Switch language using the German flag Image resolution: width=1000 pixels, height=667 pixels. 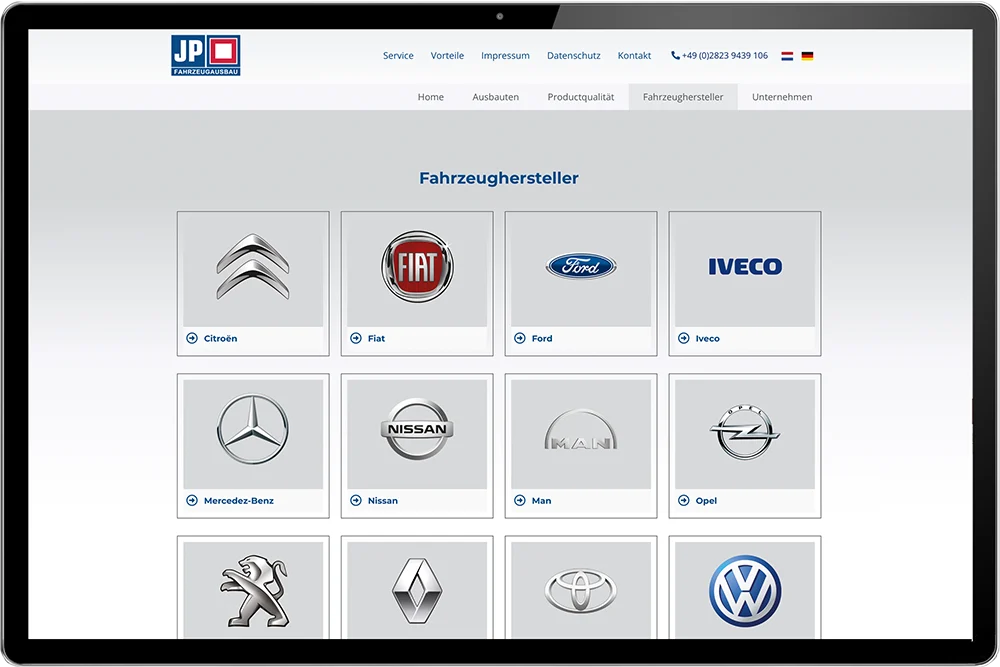[806, 56]
